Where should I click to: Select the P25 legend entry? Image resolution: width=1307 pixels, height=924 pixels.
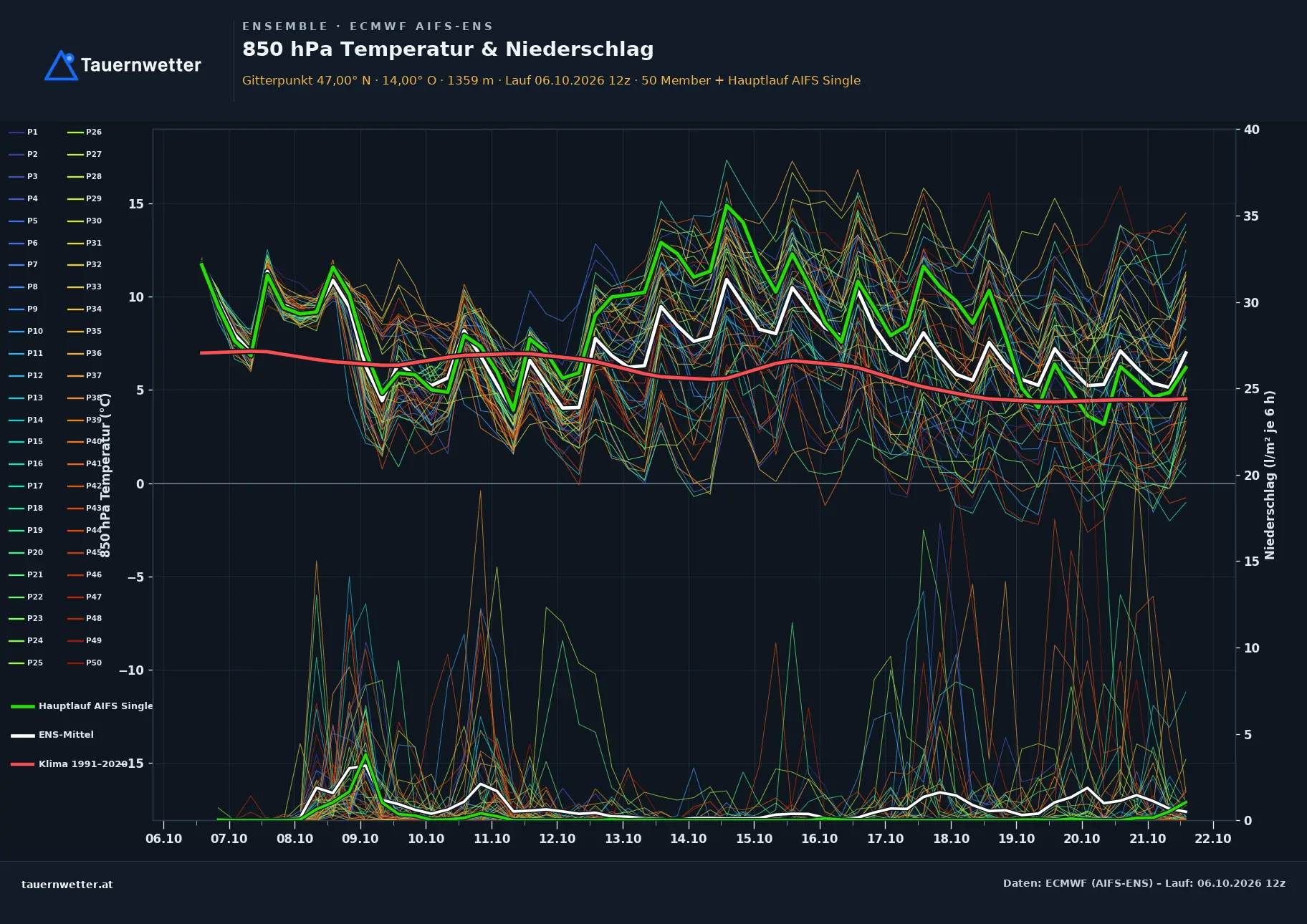click(26, 663)
